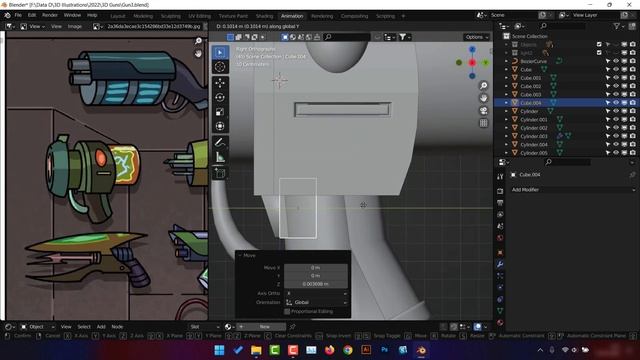The width and height of the screenshot is (640, 360).
Task: Disable render camera icon for Cylinder.002
Action: (632, 128)
